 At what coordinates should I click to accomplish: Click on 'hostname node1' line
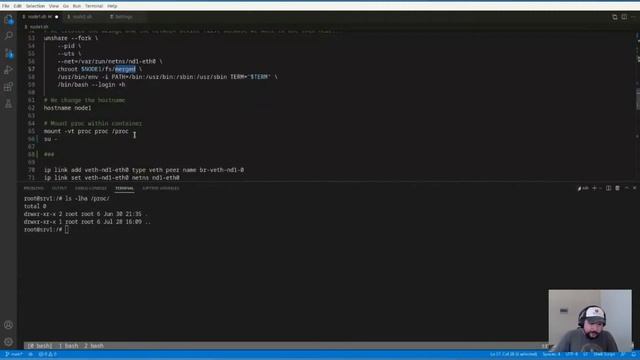click(x=67, y=108)
